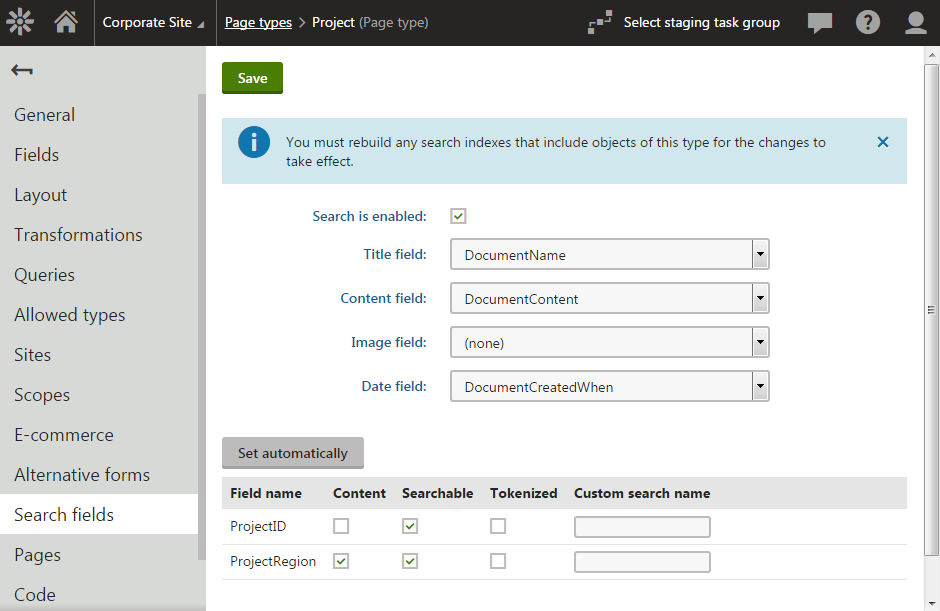Open the Alternative forms section
This screenshot has height=611, width=940.
83,474
